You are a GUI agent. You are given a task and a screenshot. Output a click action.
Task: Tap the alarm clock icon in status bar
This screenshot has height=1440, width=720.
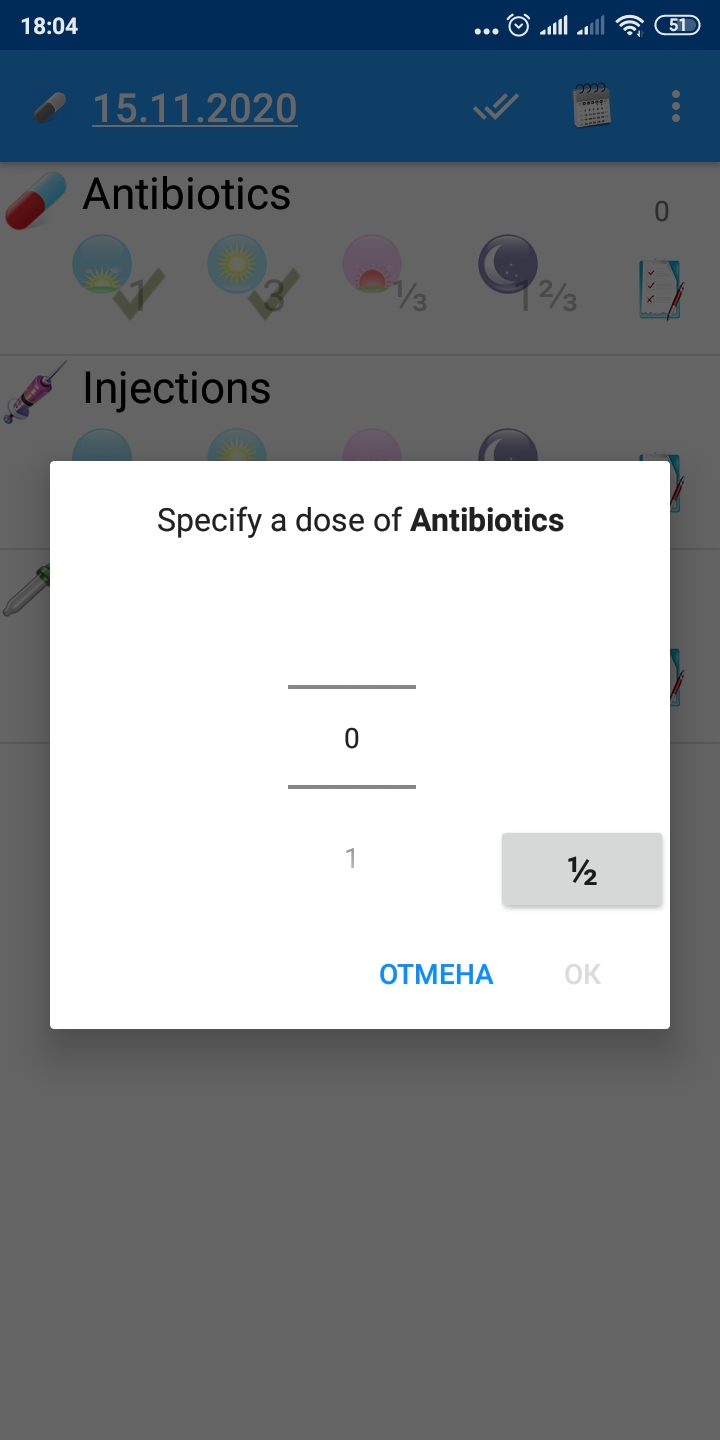[518, 26]
